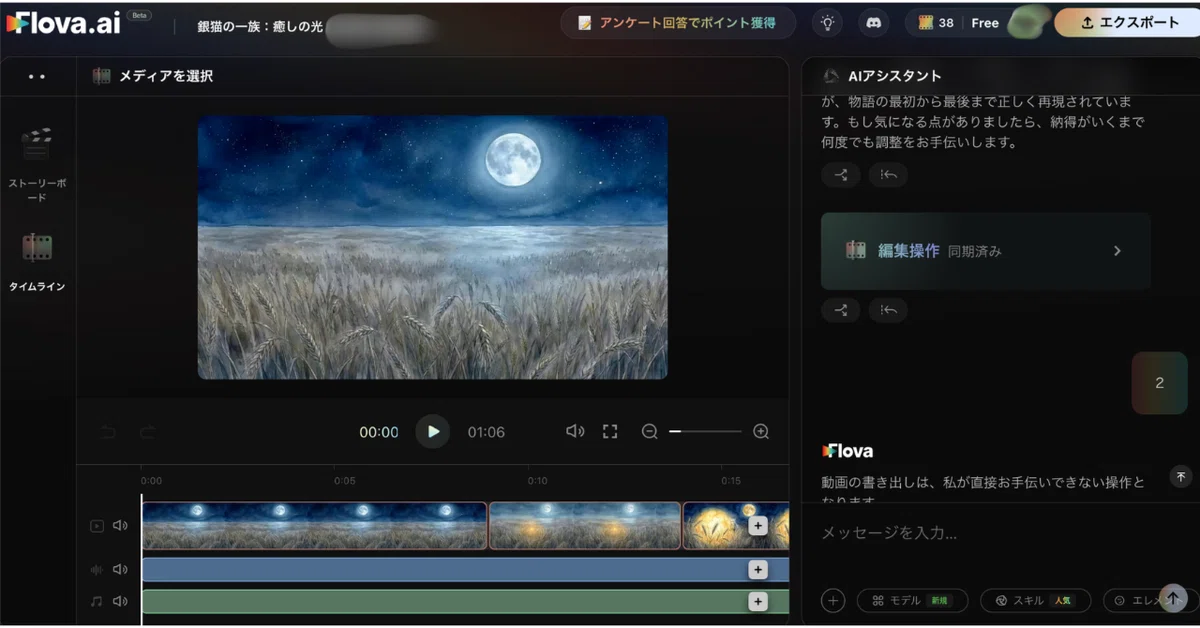Focus the メッセージを入力 message input

pos(1000,533)
